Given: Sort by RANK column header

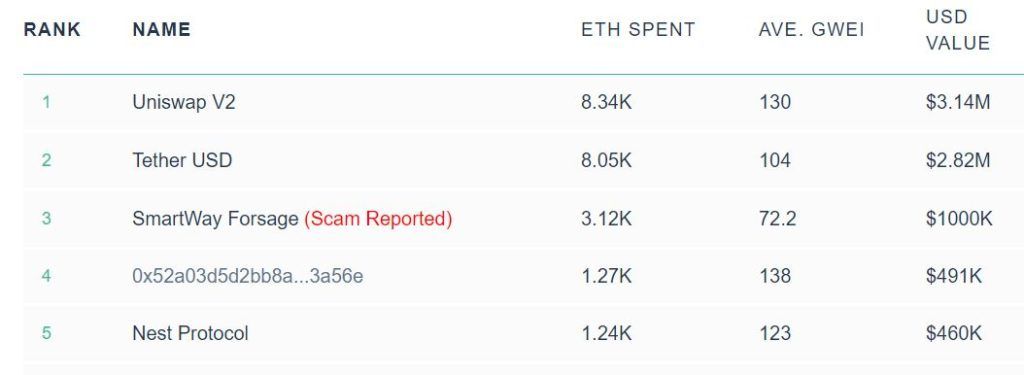Looking at the screenshot, I should pyautogui.click(x=52, y=29).
